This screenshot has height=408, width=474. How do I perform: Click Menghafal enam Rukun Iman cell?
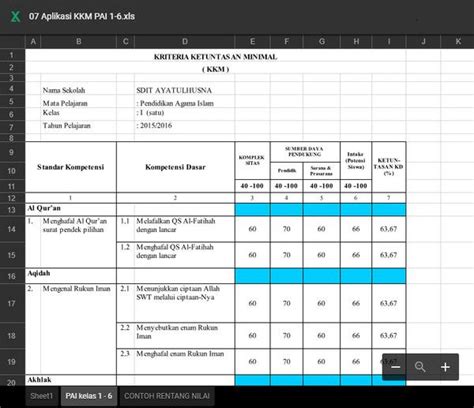(180, 354)
